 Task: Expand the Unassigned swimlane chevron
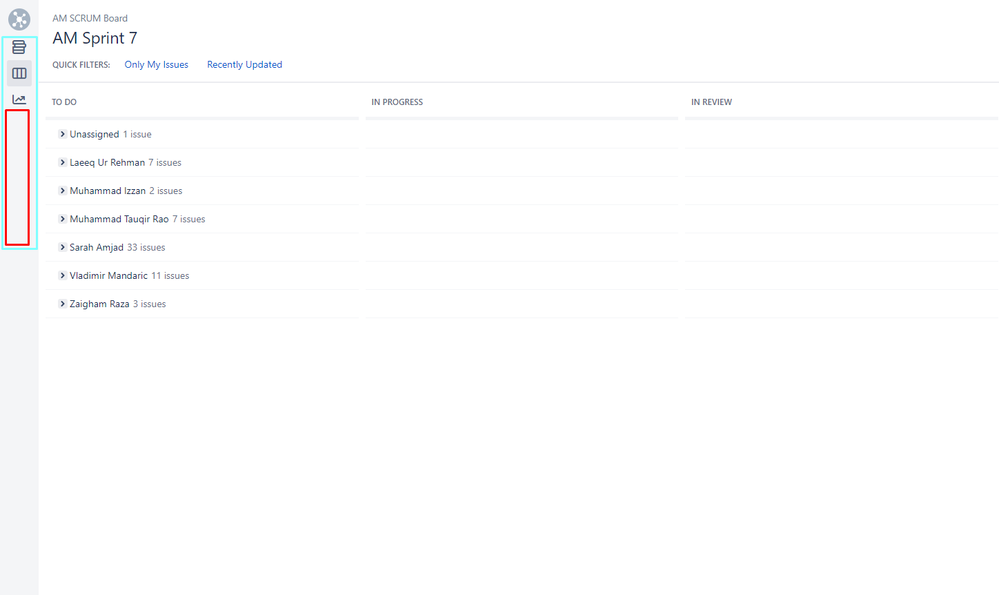tap(62, 134)
